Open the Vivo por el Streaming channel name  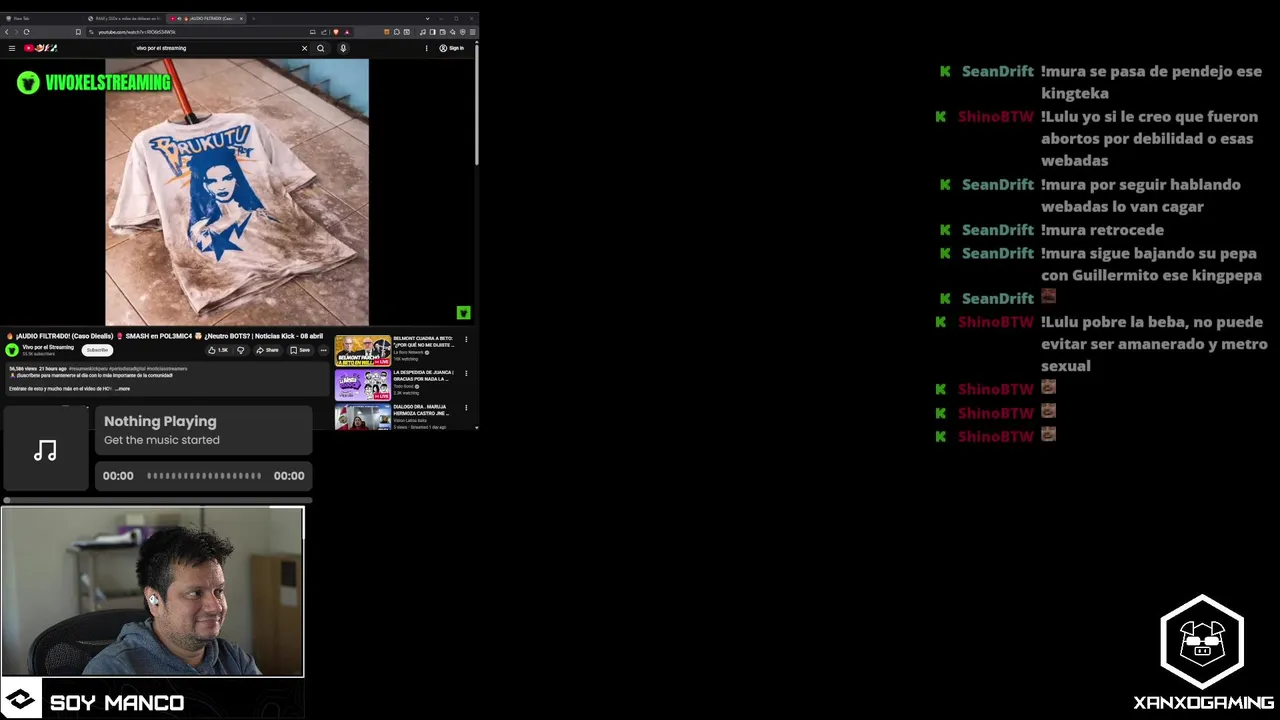pos(48,347)
